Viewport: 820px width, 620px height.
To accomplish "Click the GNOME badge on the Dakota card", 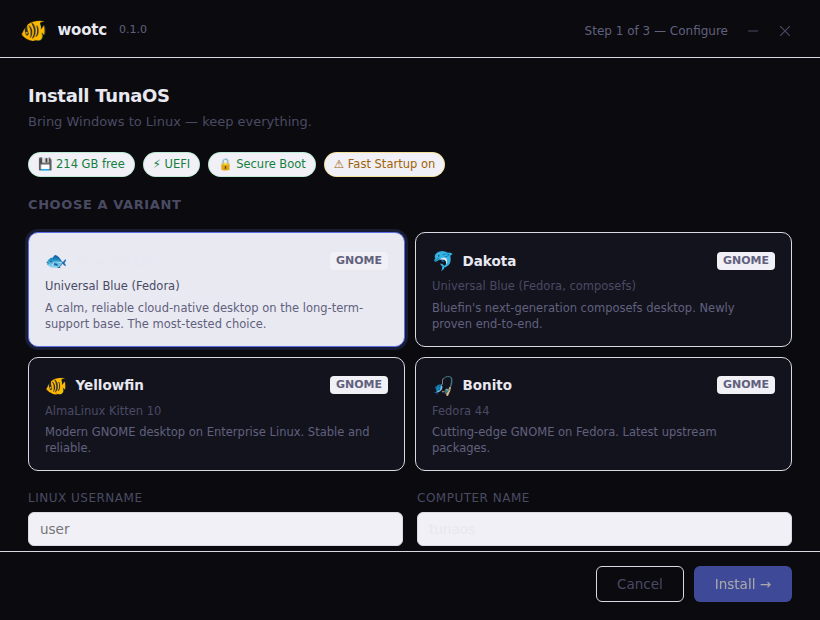I will pos(746,260).
